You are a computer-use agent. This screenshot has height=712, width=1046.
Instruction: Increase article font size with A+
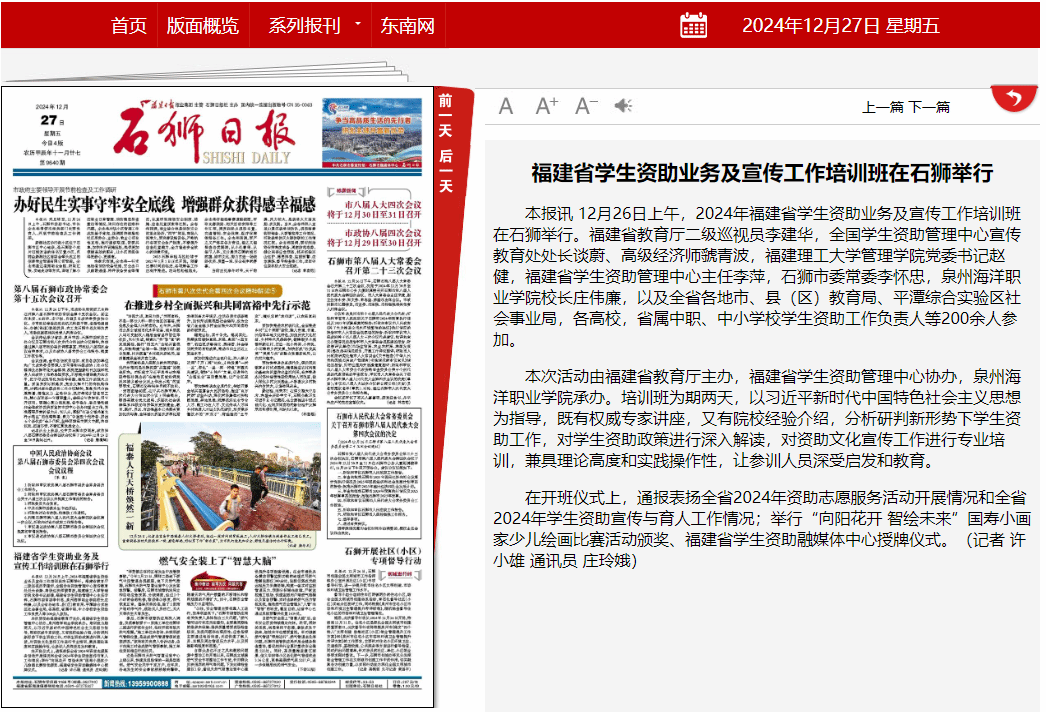(547, 106)
